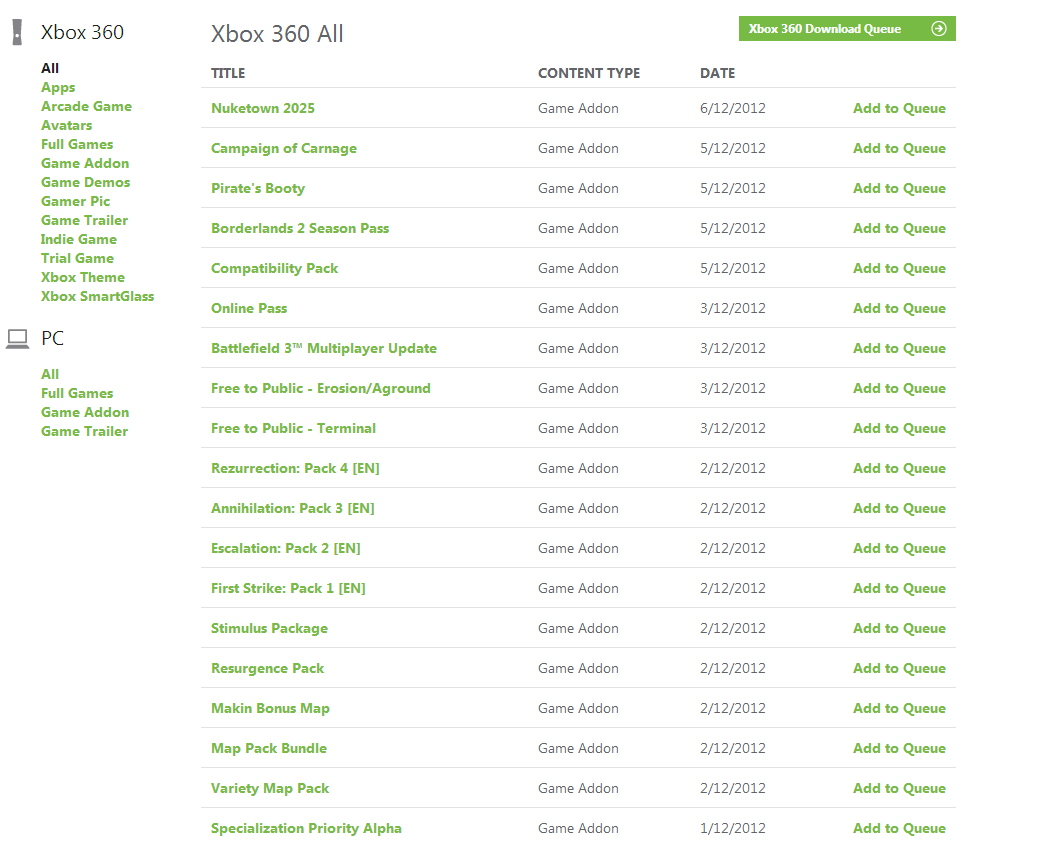Screen dimensions: 1054x865
Task: Add First Strike Pack 1 to queue
Action: point(899,588)
